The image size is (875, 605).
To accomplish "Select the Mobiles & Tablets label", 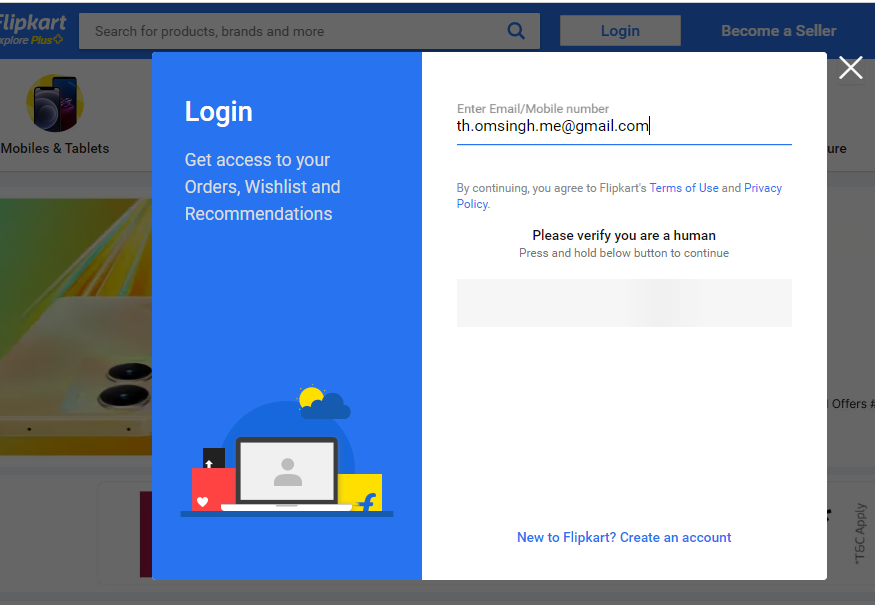I will (55, 148).
